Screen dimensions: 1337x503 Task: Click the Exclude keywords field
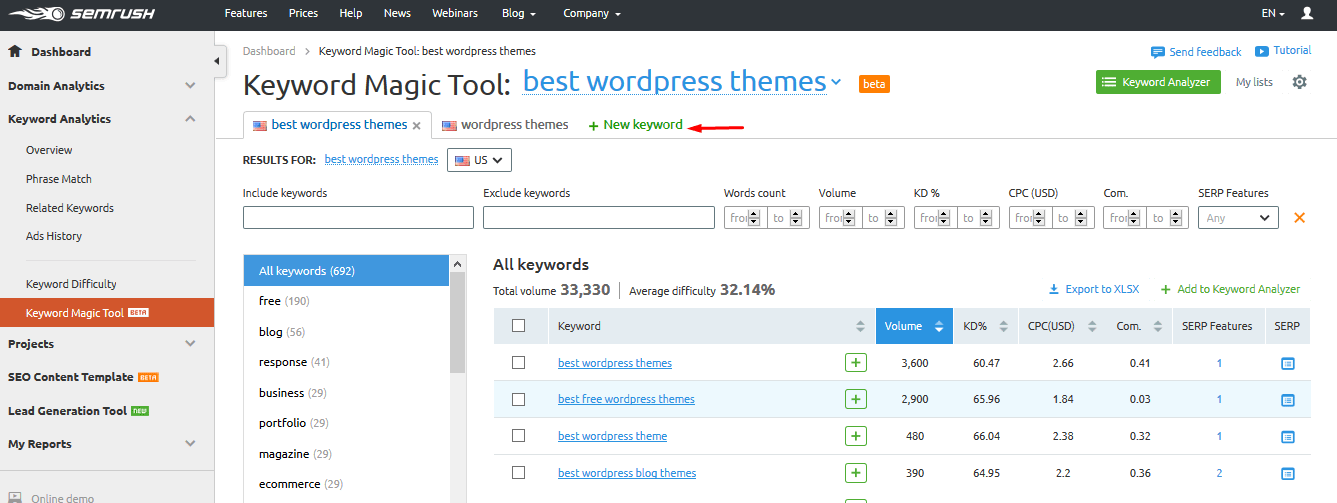coord(599,217)
